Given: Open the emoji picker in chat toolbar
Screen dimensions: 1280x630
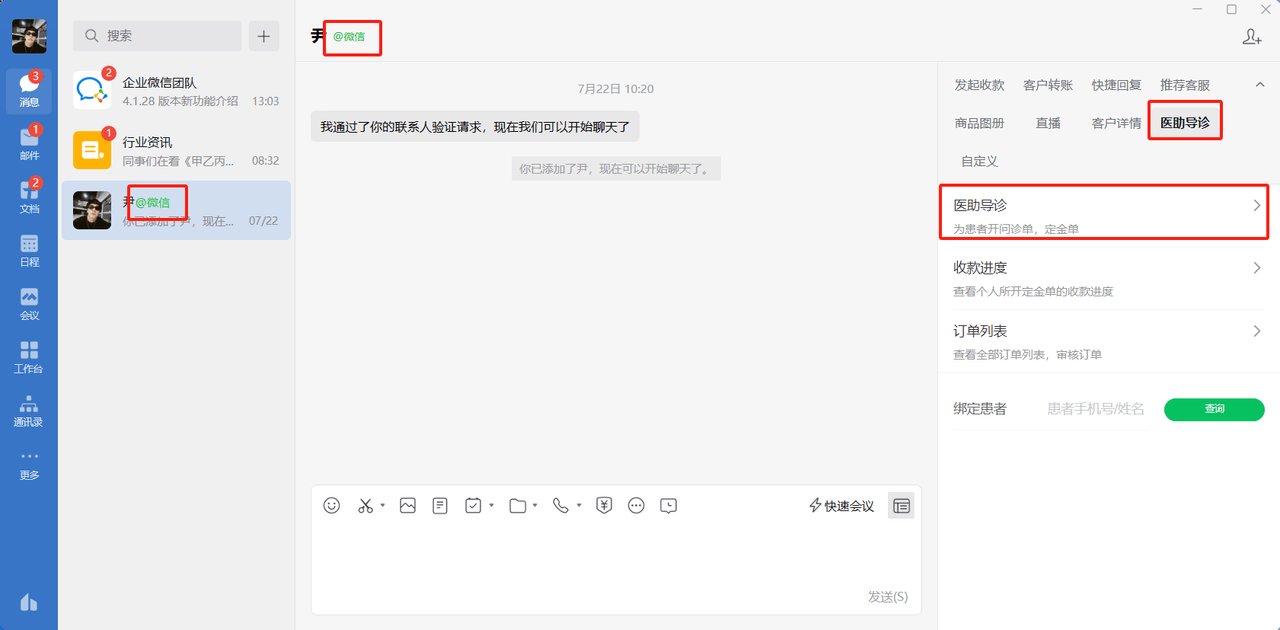Looking at the screenshot, I should (x=332, y=506).
